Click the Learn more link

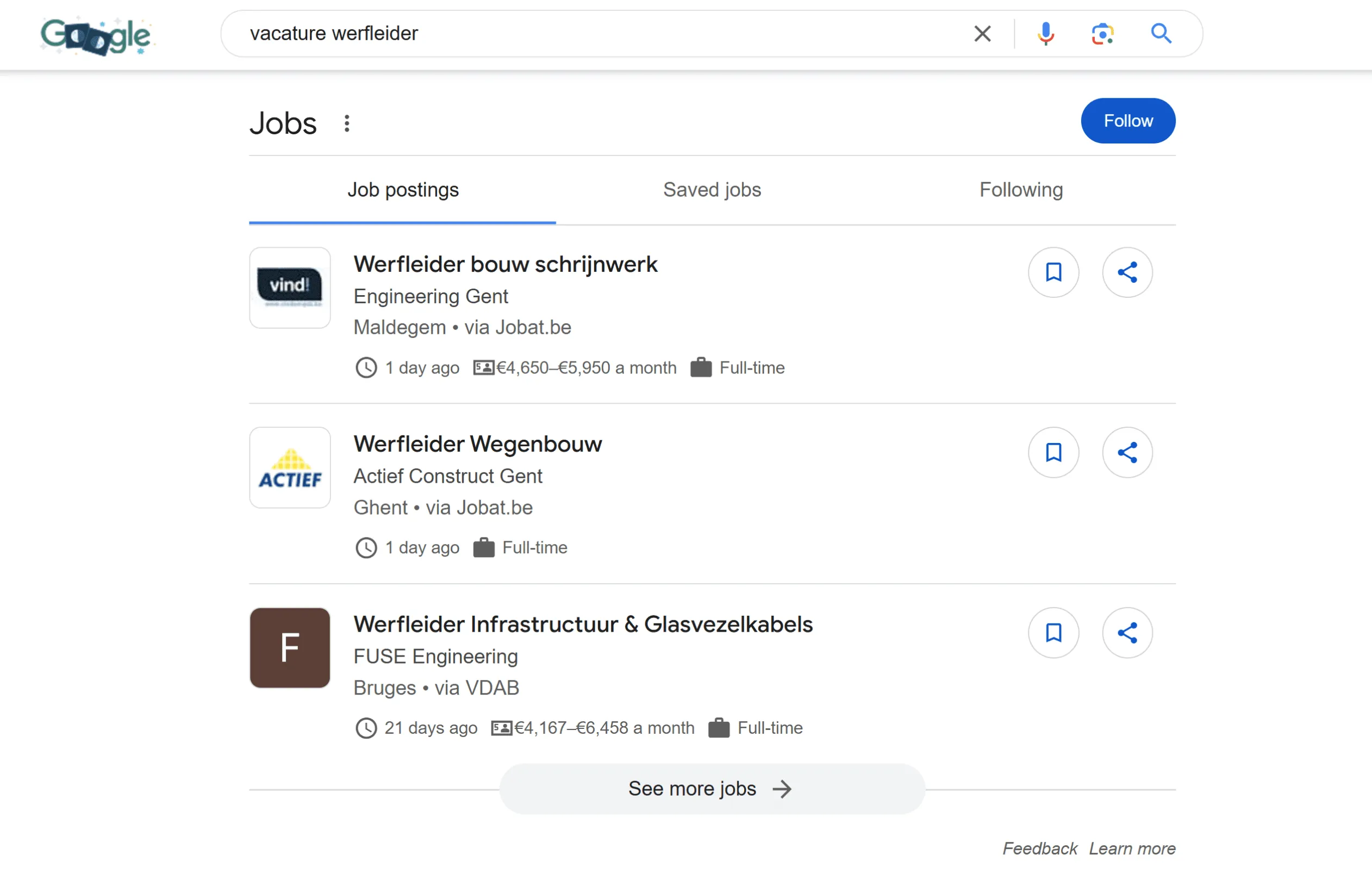(x=1132, y=848)
